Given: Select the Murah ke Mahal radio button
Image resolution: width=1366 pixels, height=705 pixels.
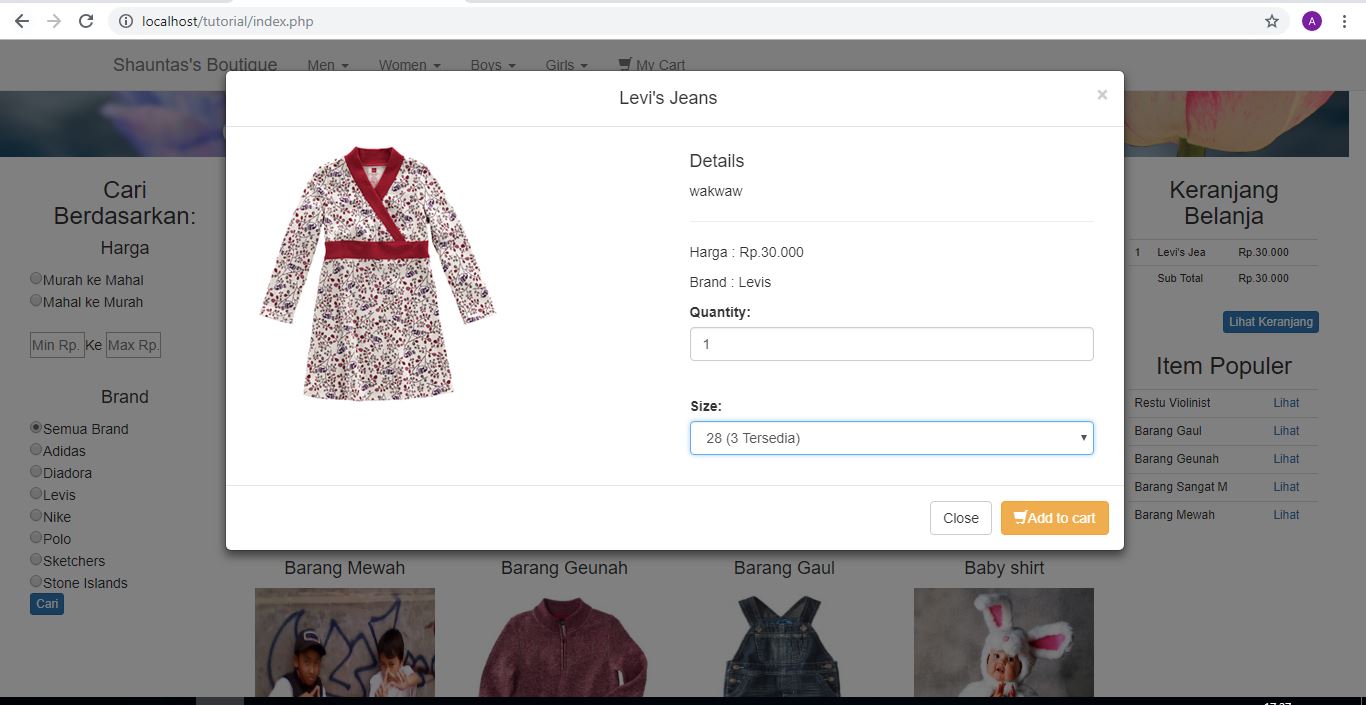Looking at the screenshot, I should 36,279.
